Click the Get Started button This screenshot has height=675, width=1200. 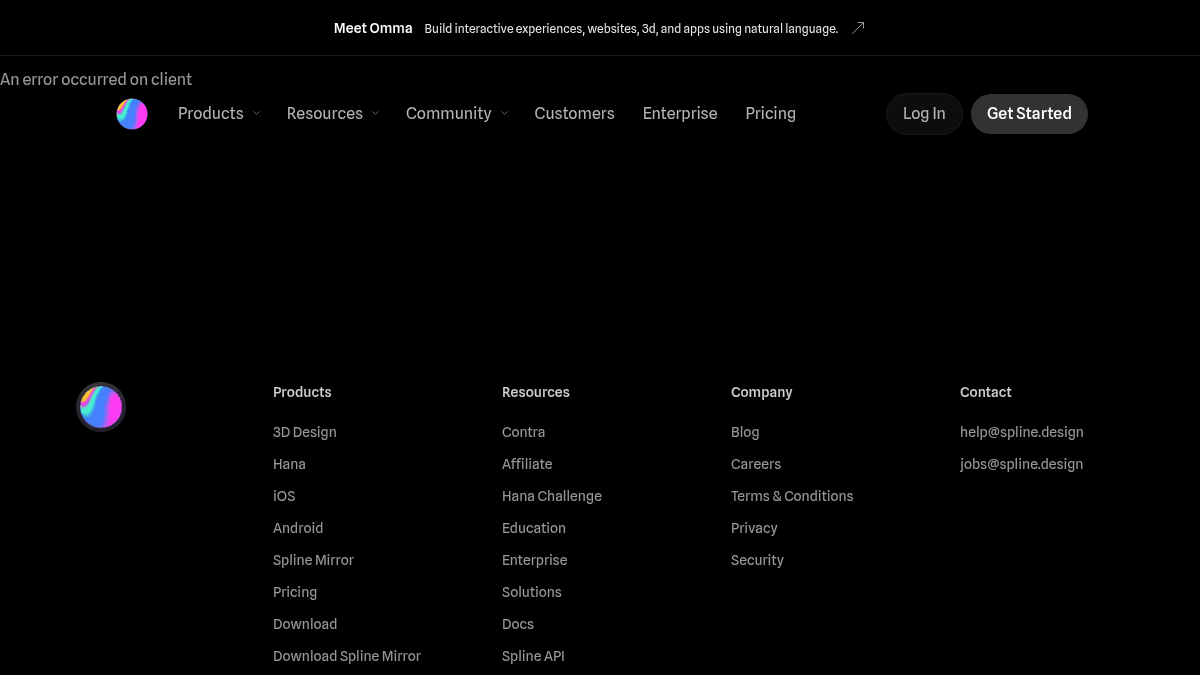[x=1029, y=114]
